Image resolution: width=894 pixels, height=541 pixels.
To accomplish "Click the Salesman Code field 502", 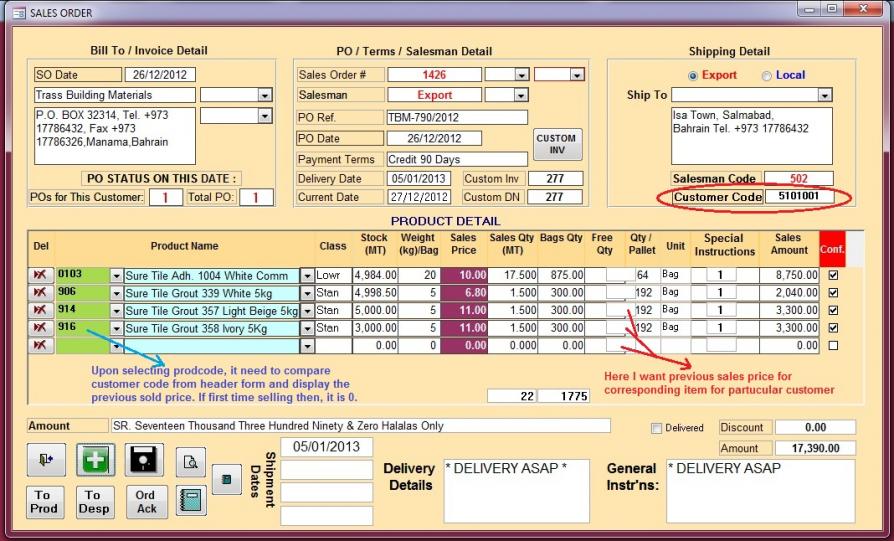I will (799, 178).
